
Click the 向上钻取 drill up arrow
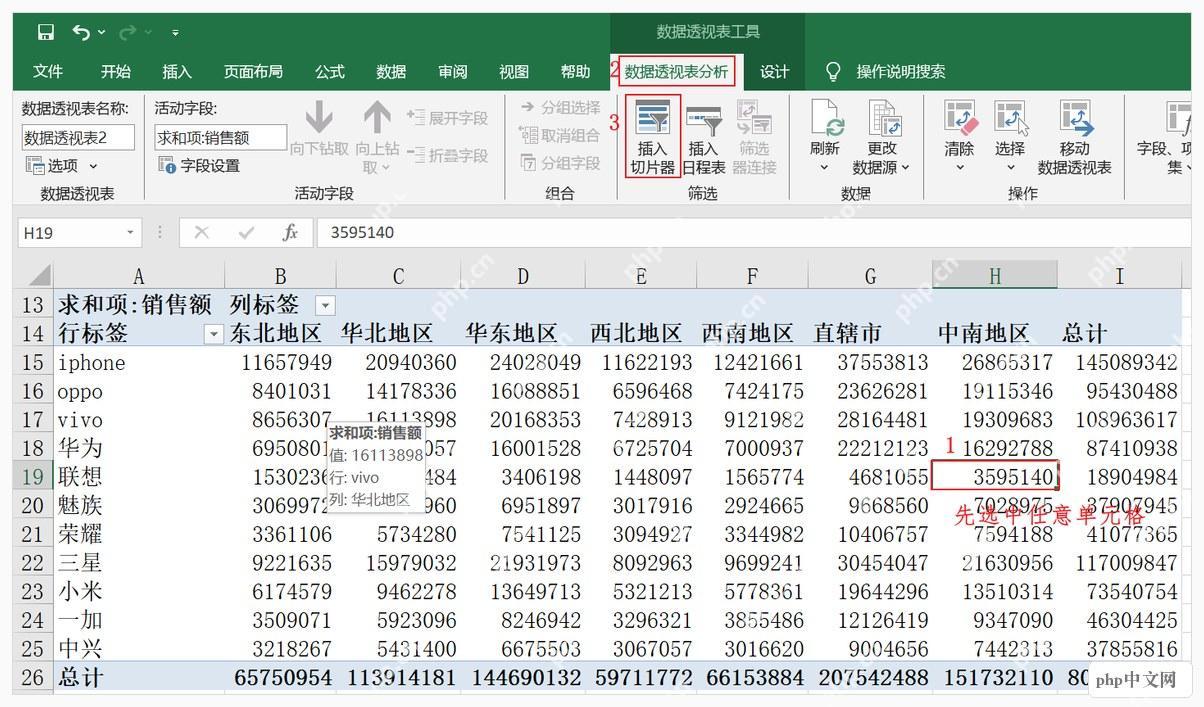(x=377, y=138)
